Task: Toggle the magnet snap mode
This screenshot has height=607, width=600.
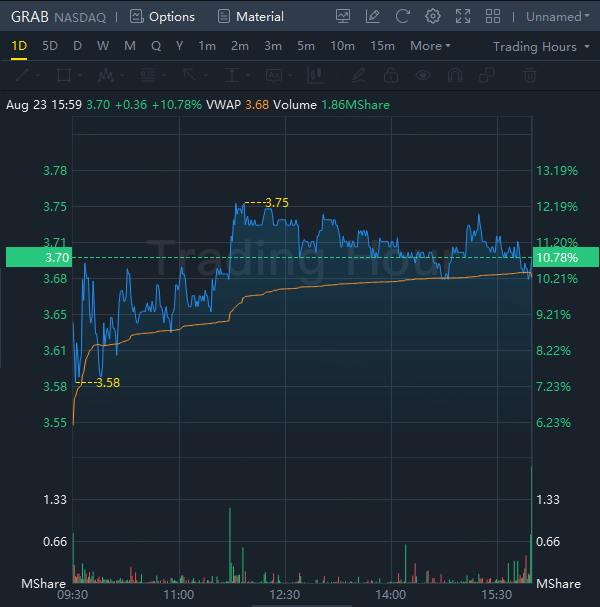Action: click(455, 75)
